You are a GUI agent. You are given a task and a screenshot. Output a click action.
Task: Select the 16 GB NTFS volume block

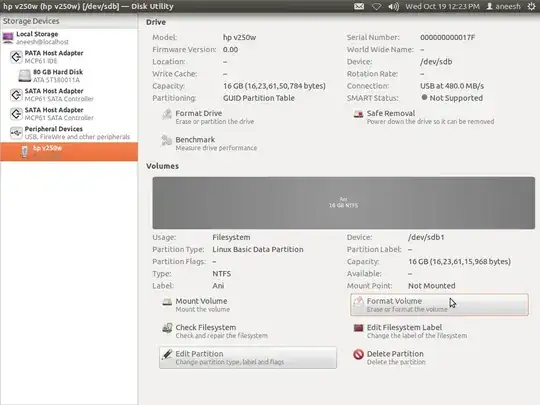point(344,203)
